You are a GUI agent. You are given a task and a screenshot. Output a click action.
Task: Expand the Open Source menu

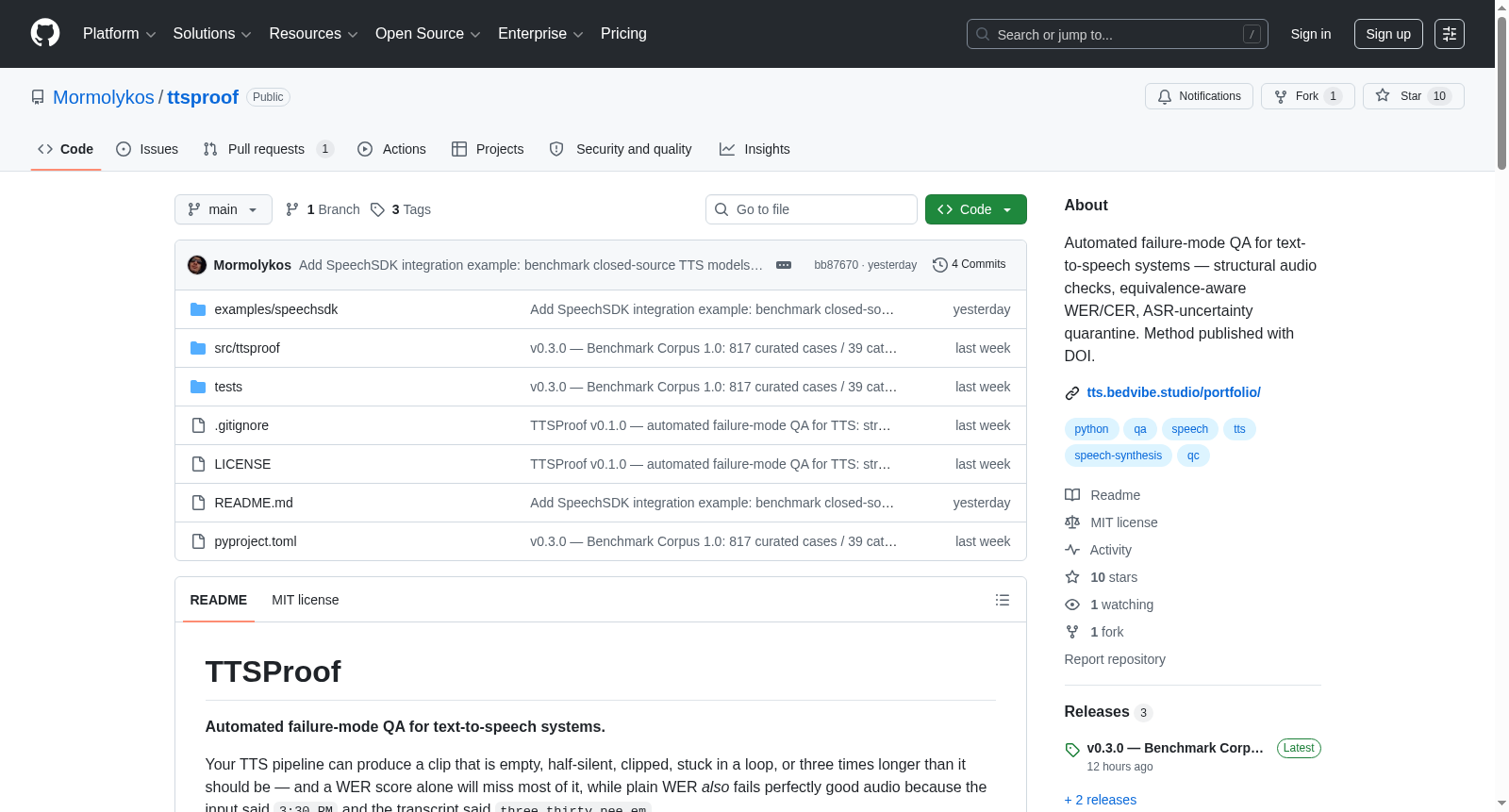tap(428, 34)
